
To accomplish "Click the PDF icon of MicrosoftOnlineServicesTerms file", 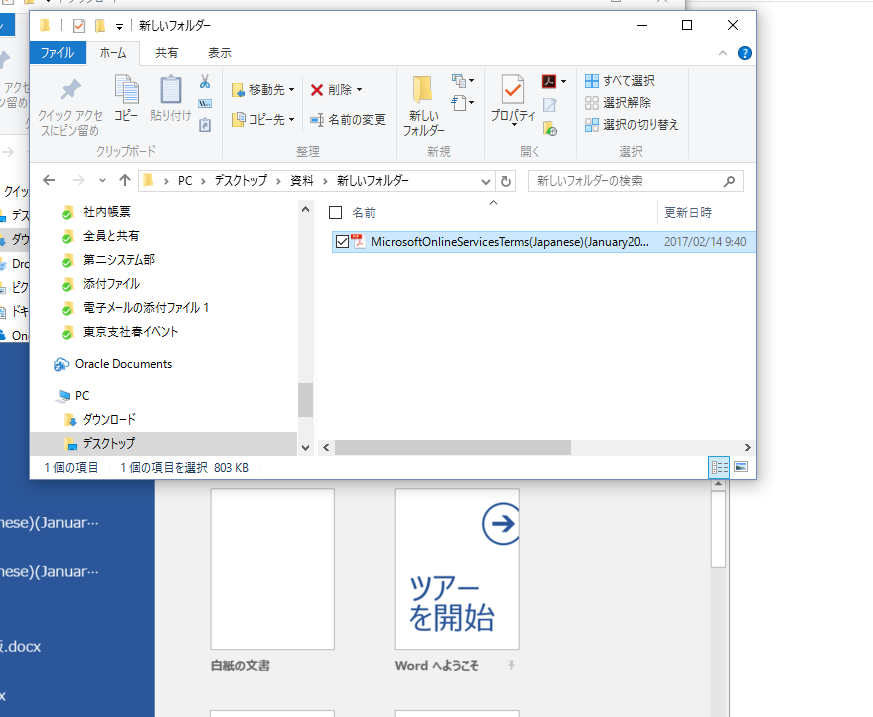I will click(x=359, y=242).
